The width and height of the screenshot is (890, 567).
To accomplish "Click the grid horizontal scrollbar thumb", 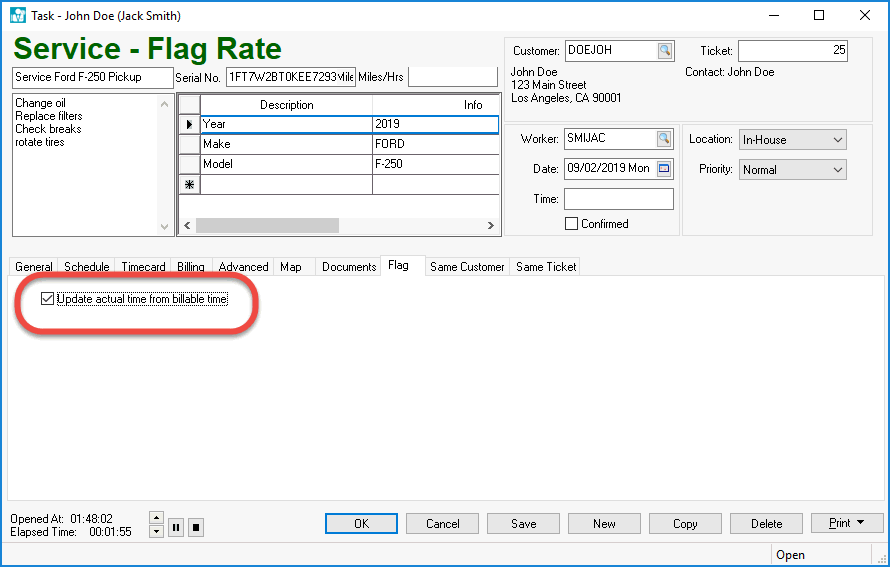I will coord(267,226).
